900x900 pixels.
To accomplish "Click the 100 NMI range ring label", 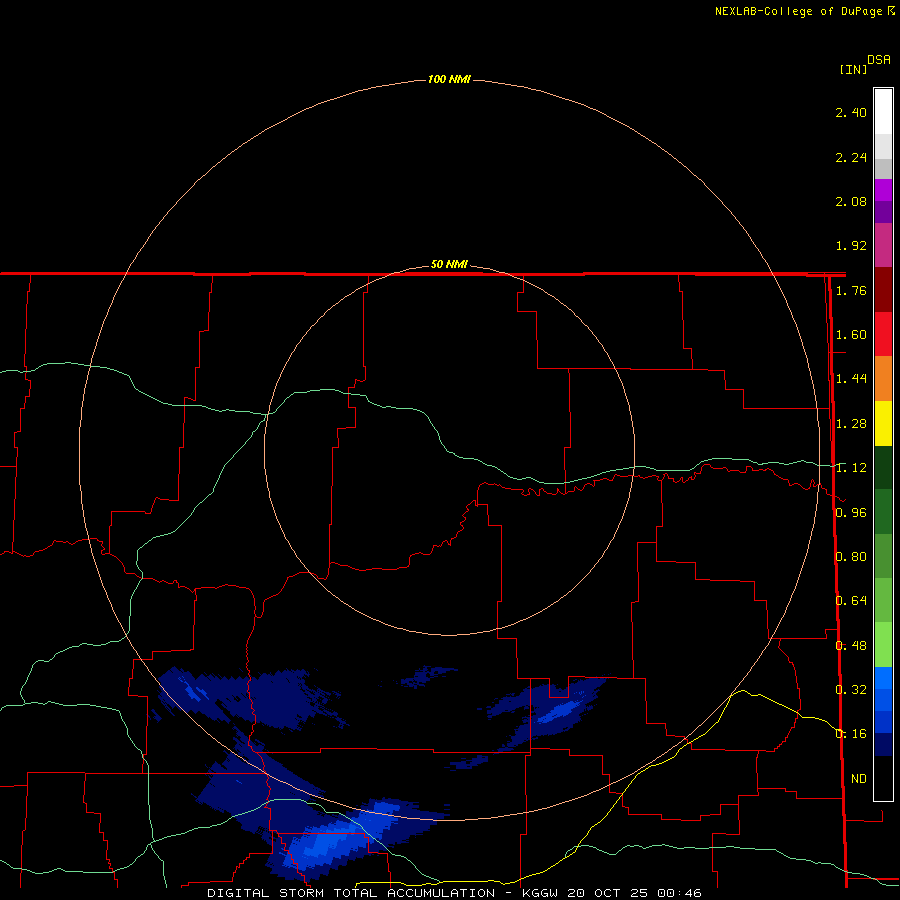I will 449,79.
